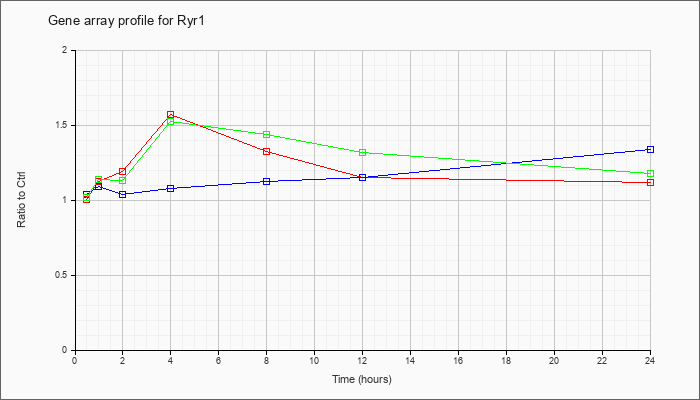The width and height of the screenshot is (700, 400).
Task: Click the Ratio to Ctrl axis label
Action: coord(21,200)
